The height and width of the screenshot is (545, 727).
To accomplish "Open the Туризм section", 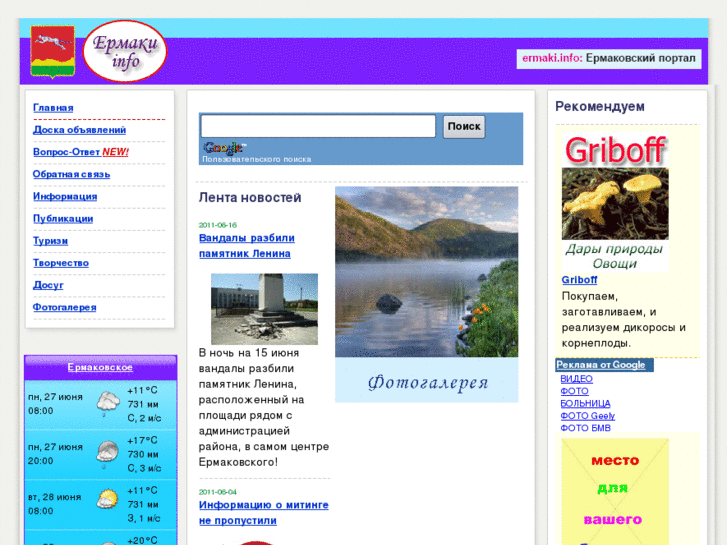I will (51, 241).
